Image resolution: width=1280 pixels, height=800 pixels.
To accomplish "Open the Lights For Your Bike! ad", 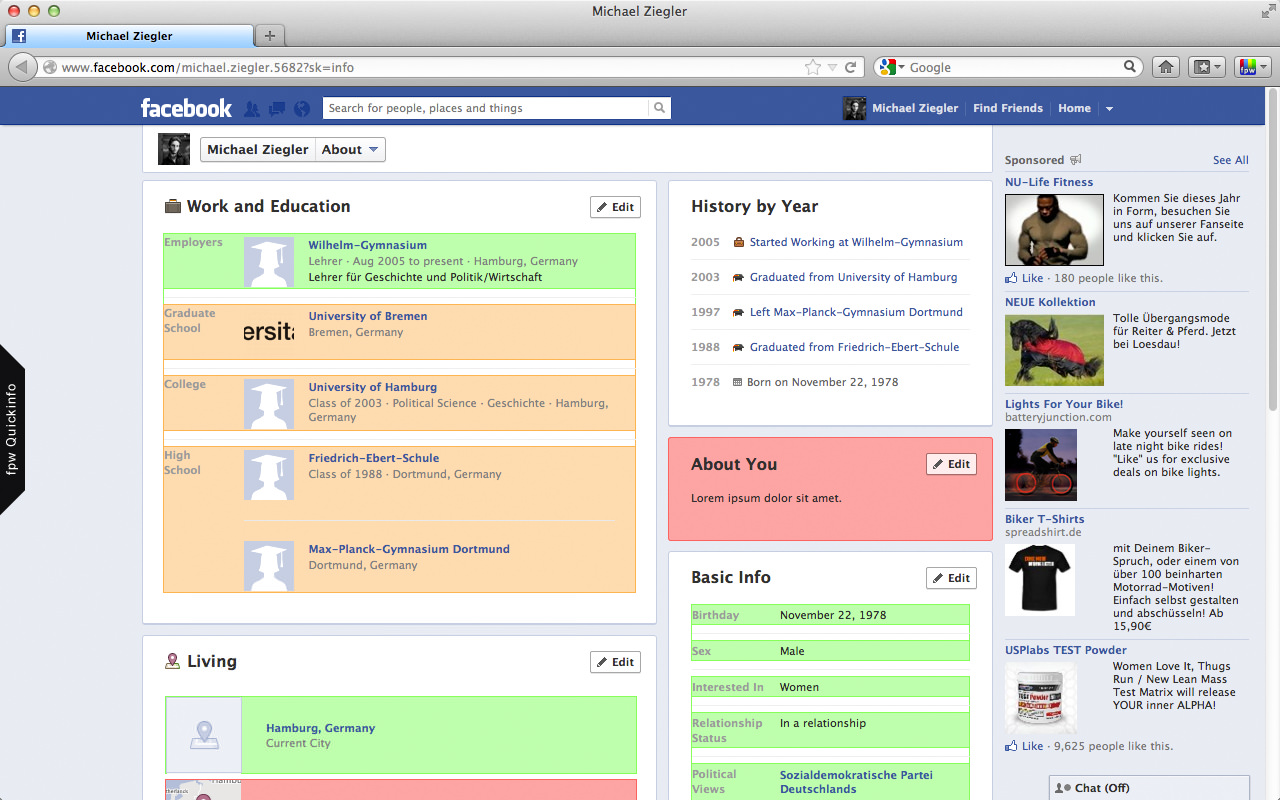I will [1064, 404].
